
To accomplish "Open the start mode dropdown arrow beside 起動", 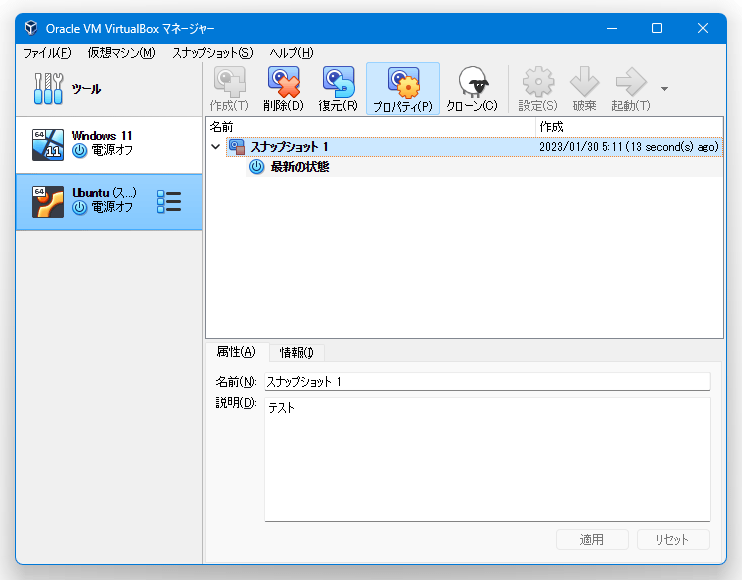I will click(x=664, y=89).
